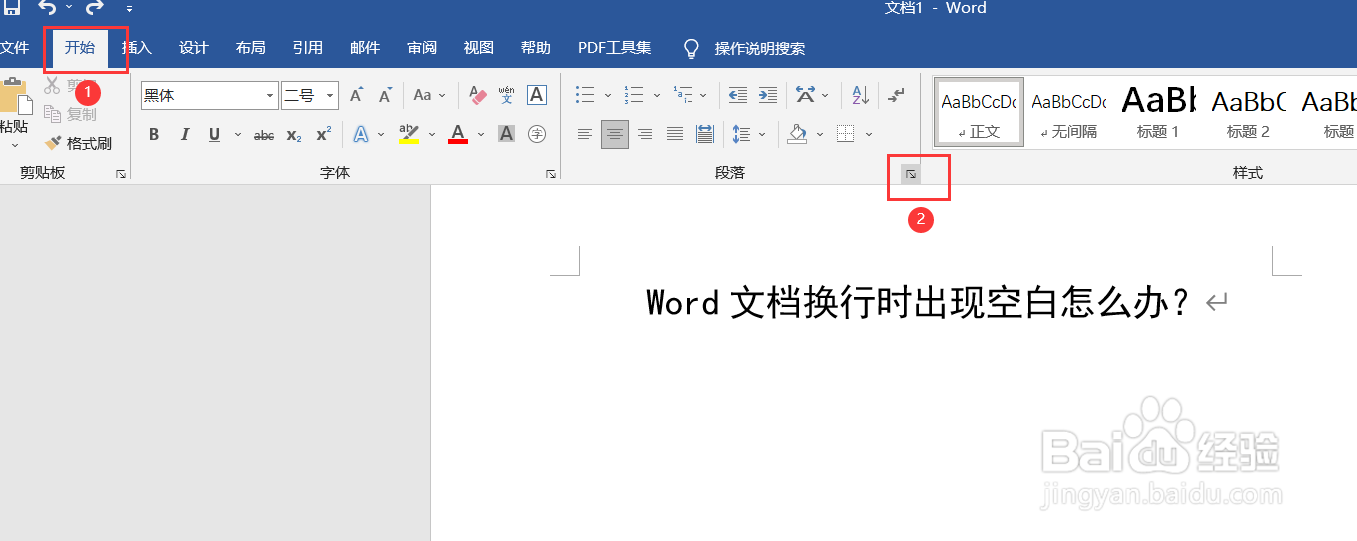Open the 文件 (File) tab
The height and width of the screenshot is (541, 1357).
click(14, 48)
